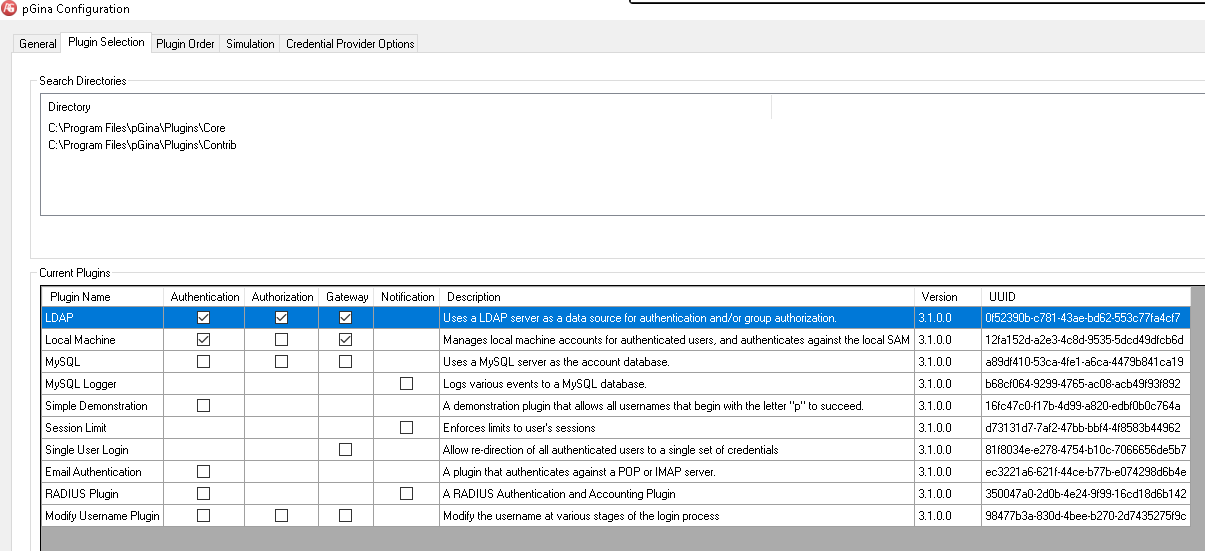Screen dimensions: 1205x551
Task: Select the Simulation tab
Action: 250,44
